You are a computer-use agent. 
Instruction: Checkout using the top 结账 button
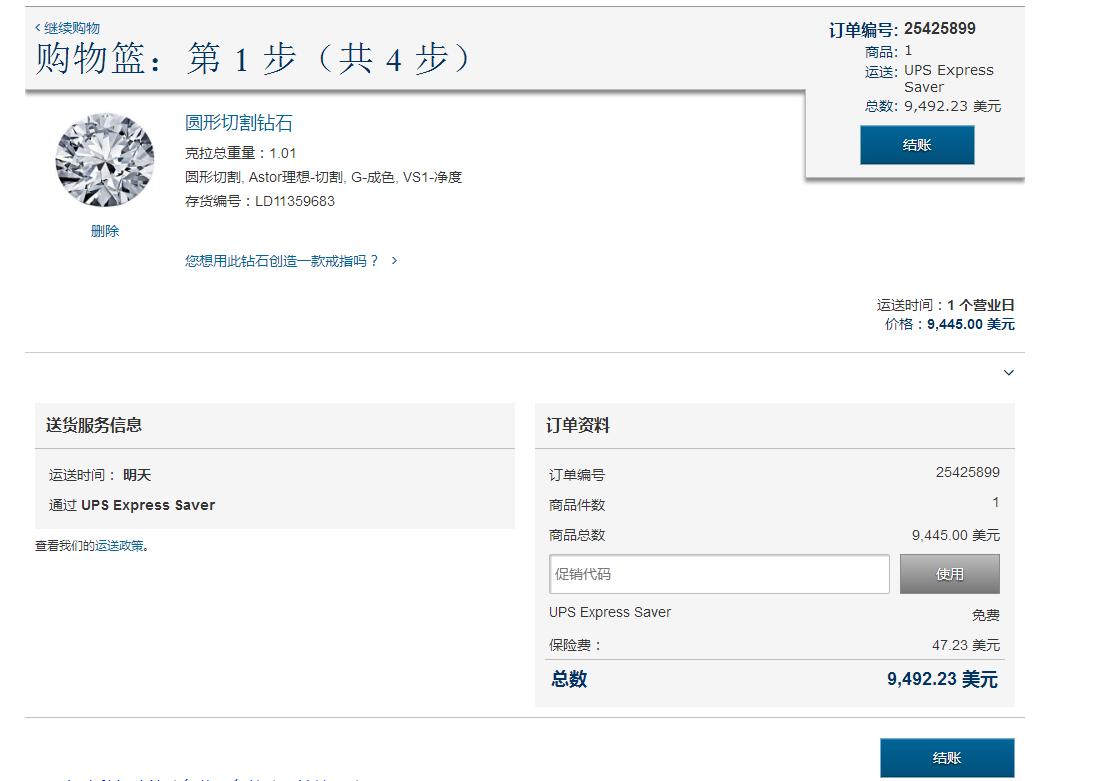pyautogui.click(x=916, y=146)
